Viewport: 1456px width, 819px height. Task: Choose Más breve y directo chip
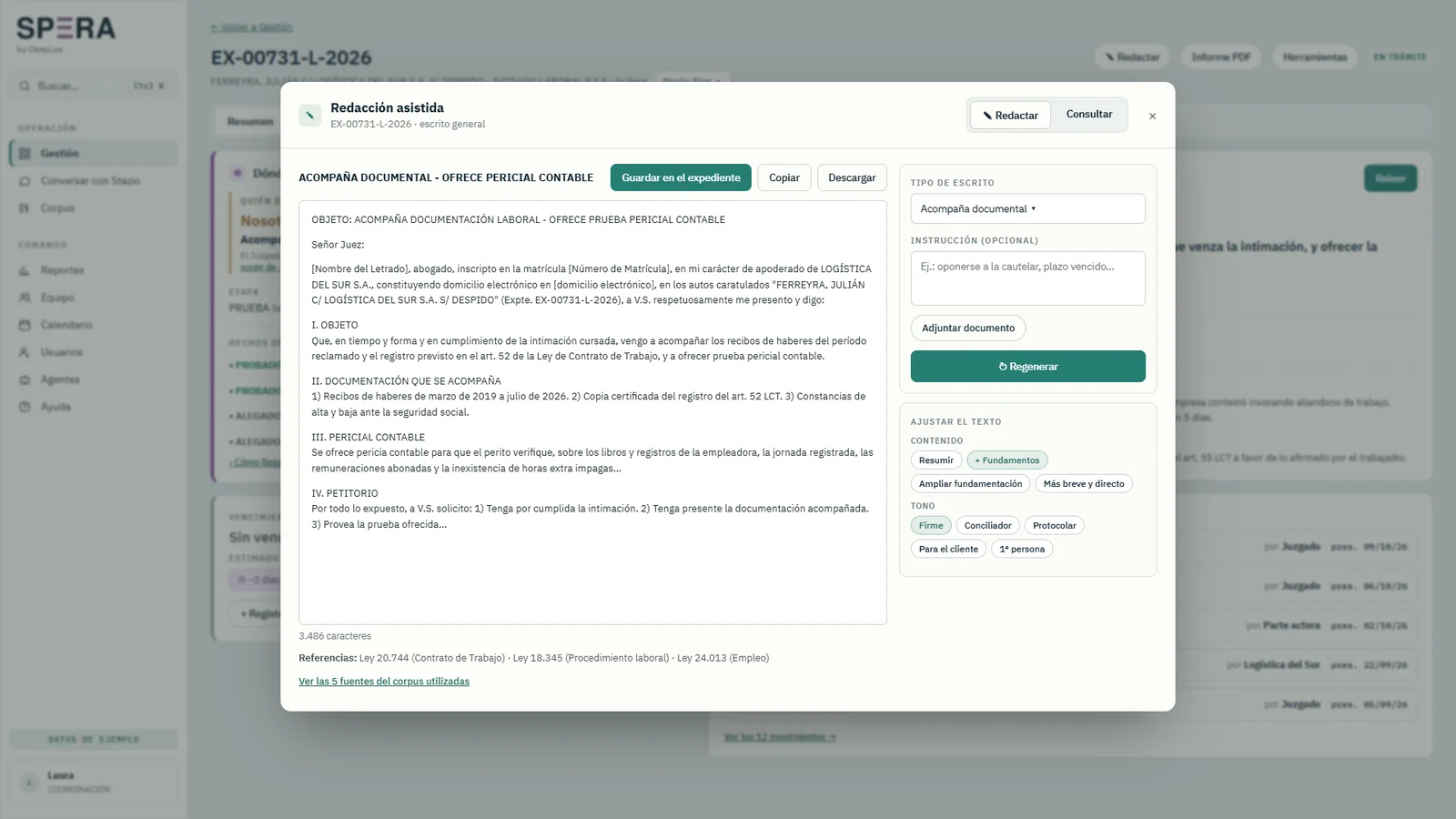tap(1084, 484)
